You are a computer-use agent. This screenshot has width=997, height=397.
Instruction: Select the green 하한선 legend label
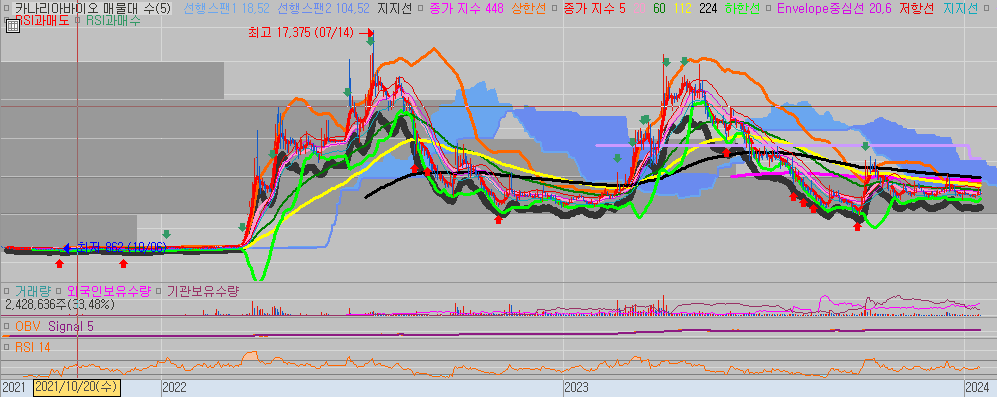(741, 9)
